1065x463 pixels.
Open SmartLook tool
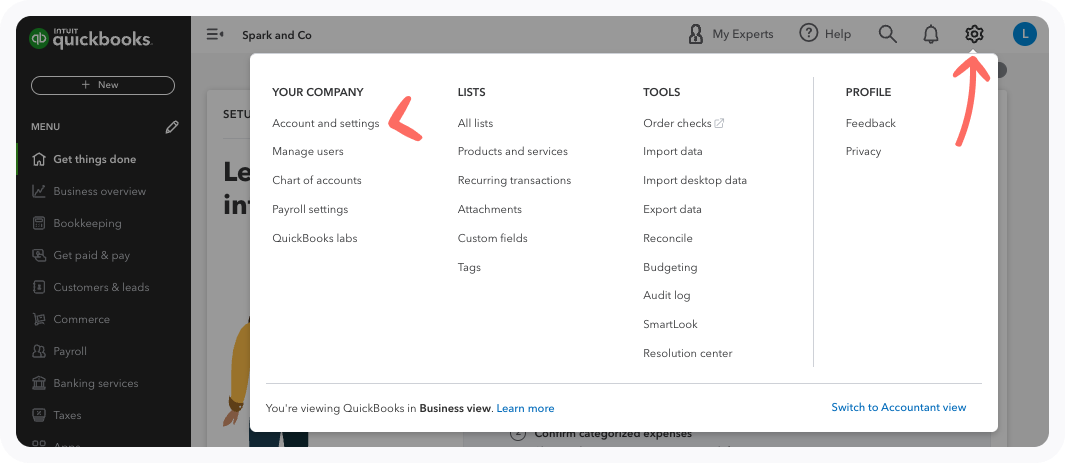coord(670,325)
